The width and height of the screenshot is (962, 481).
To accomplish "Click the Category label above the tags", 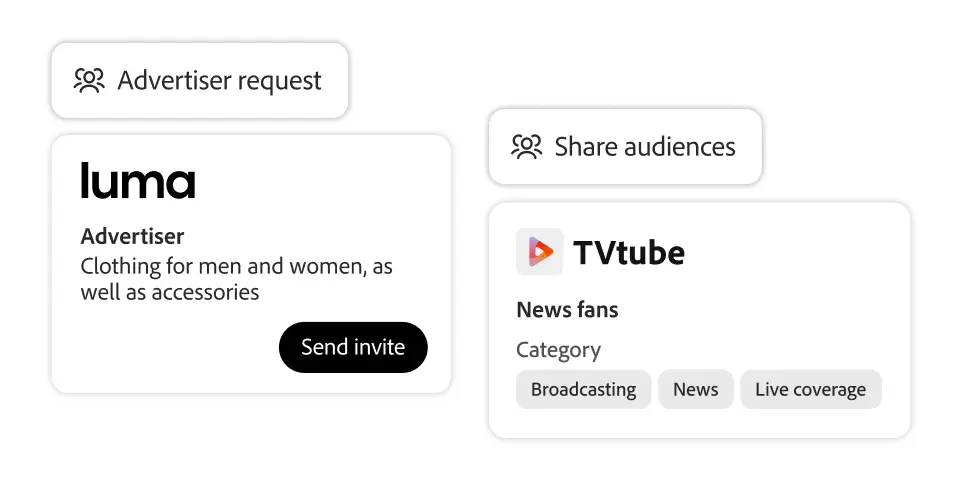I will click(x=558, y=350).
